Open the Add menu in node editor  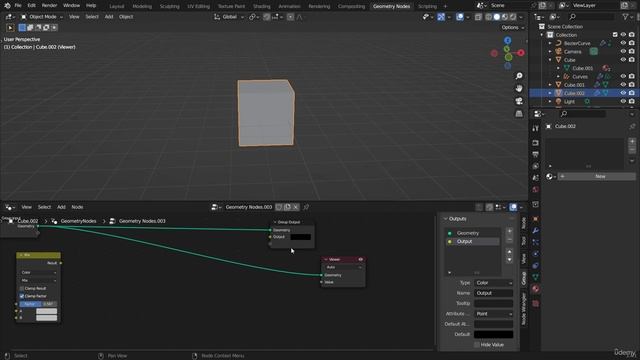click(x=61, y=207)
